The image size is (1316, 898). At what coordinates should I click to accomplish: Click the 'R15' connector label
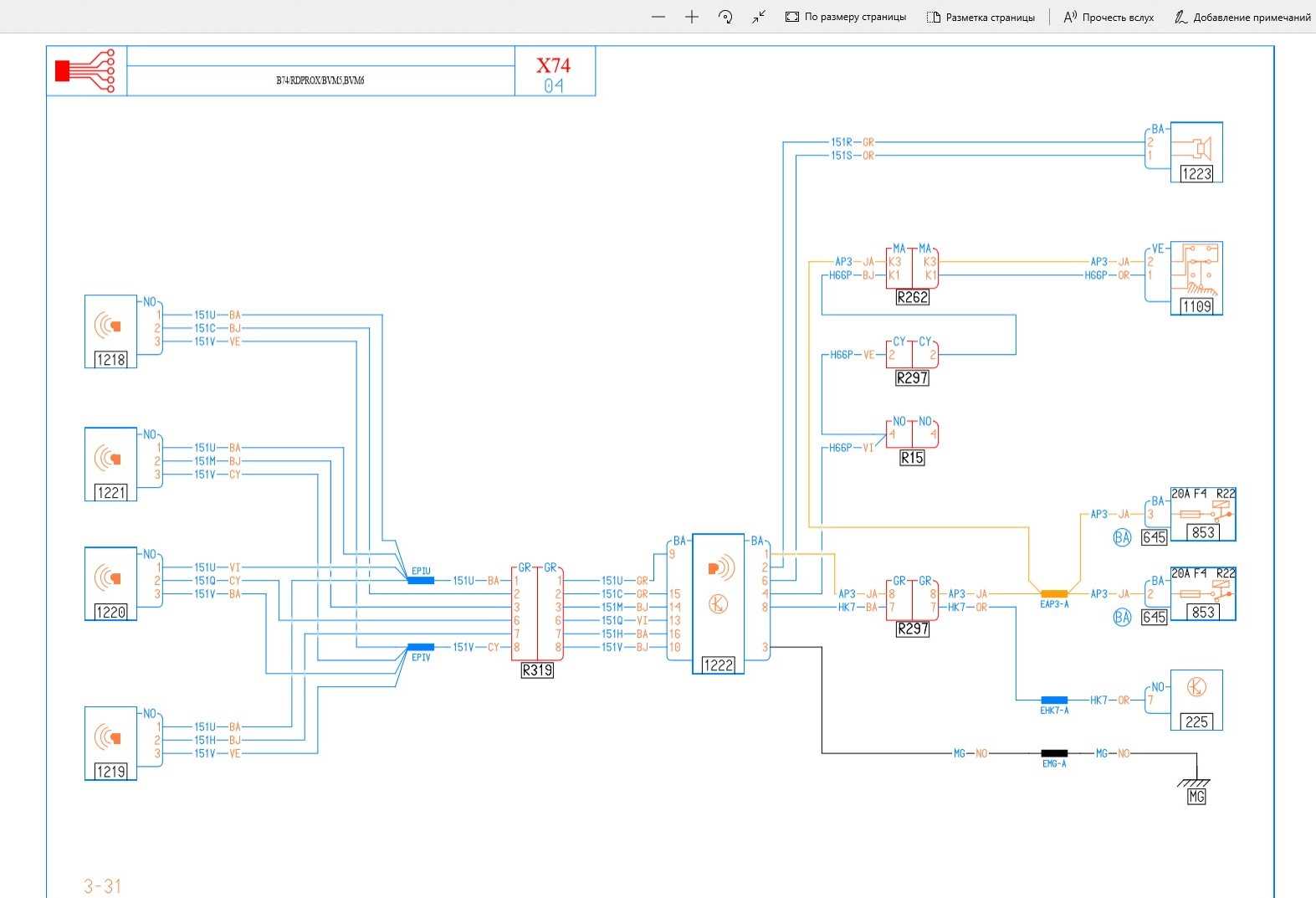(x=912, y=458)
